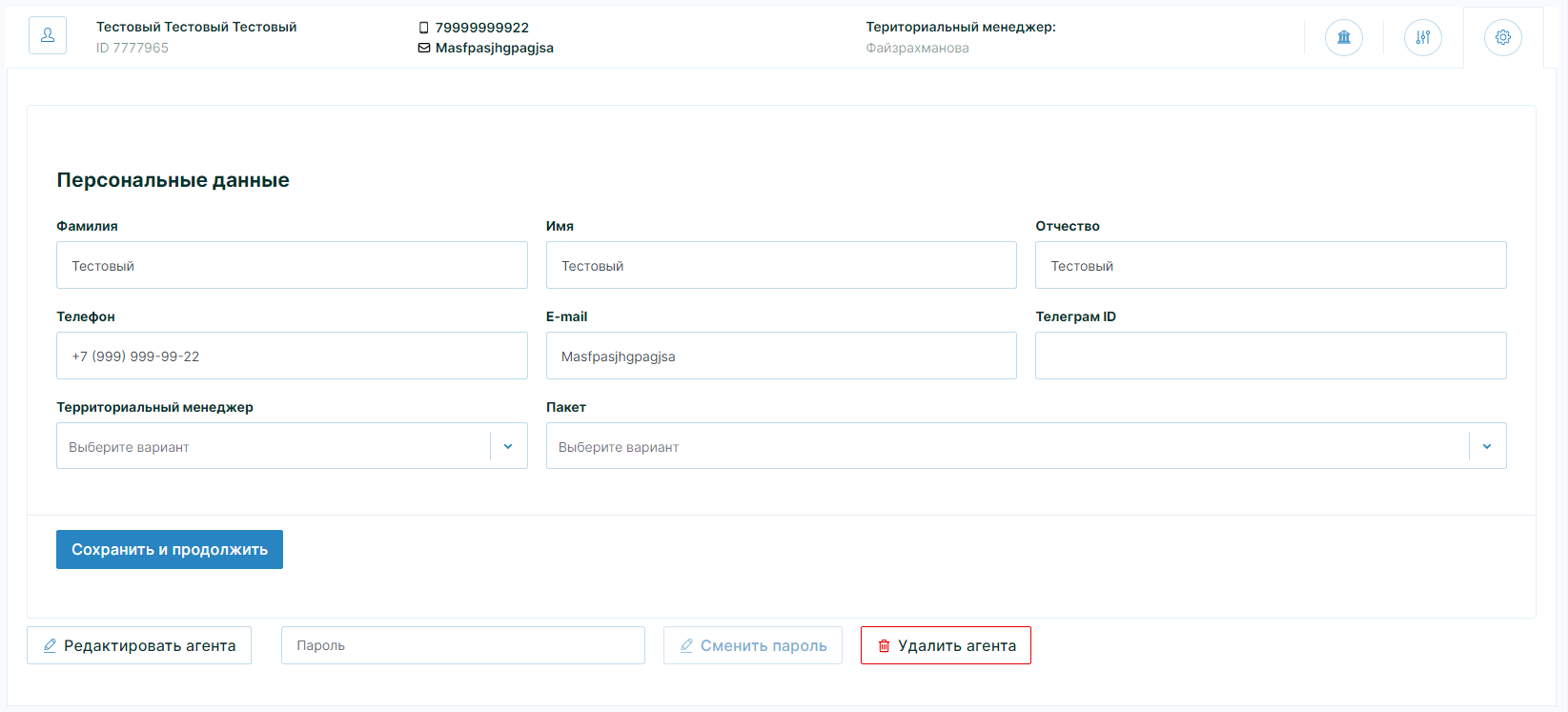Click the empty Телеграм ID field
The width and height of the screenshot is (1568, 712).
coord(1270,356)
